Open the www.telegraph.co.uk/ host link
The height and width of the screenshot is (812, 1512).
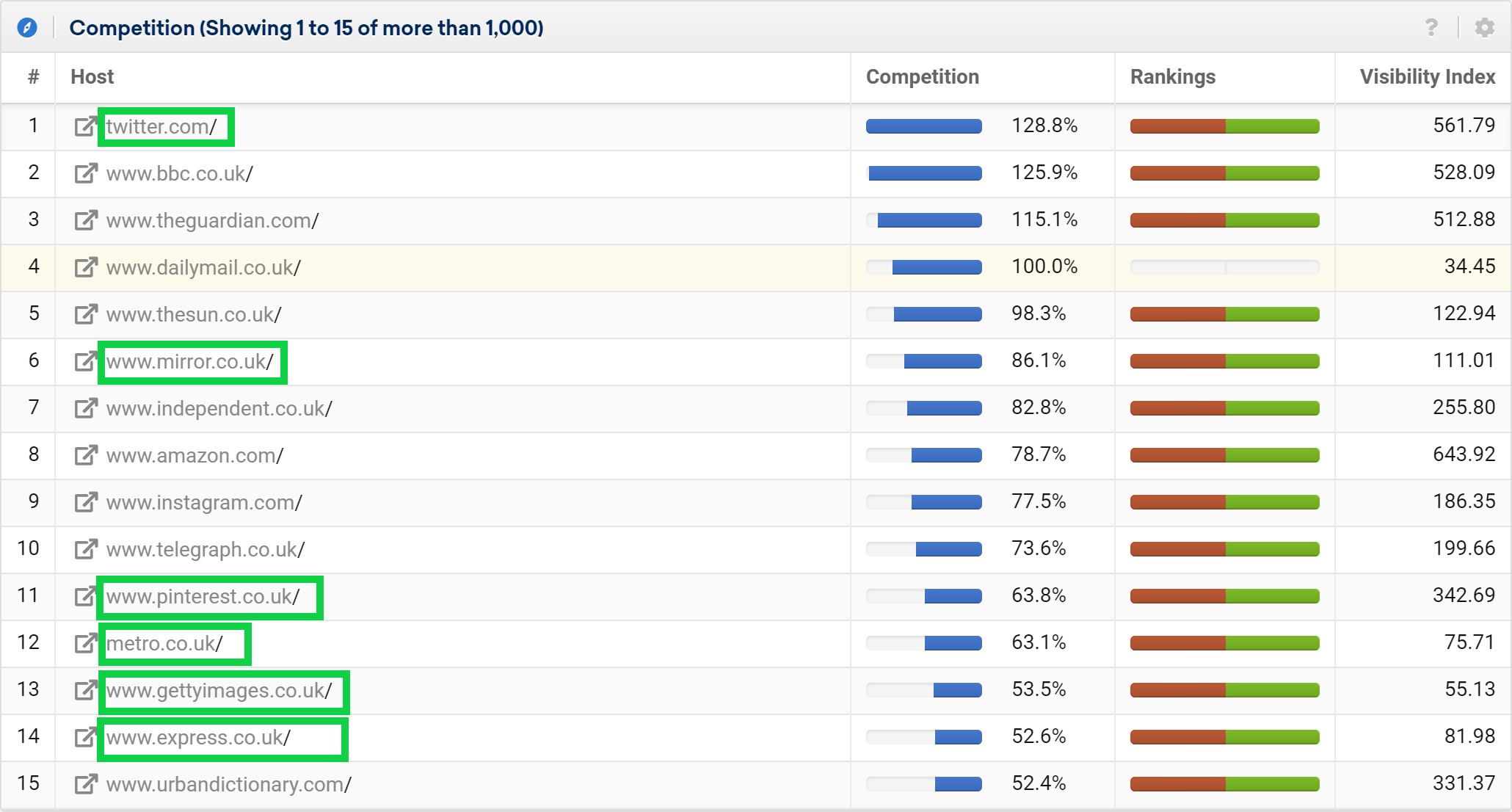(x=206, y=549)
